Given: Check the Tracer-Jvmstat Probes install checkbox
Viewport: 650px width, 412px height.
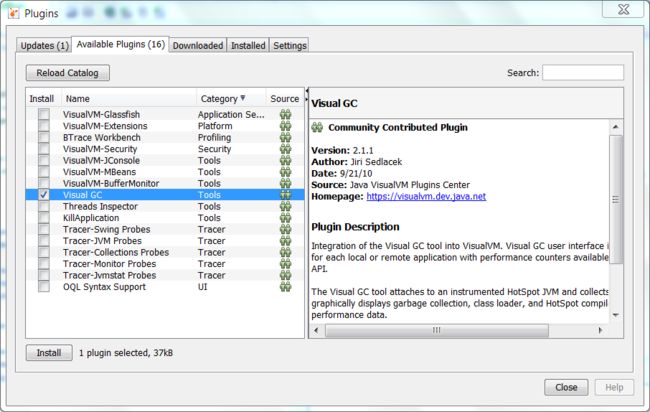Looking at the screenshot, I should coord(44,275).
